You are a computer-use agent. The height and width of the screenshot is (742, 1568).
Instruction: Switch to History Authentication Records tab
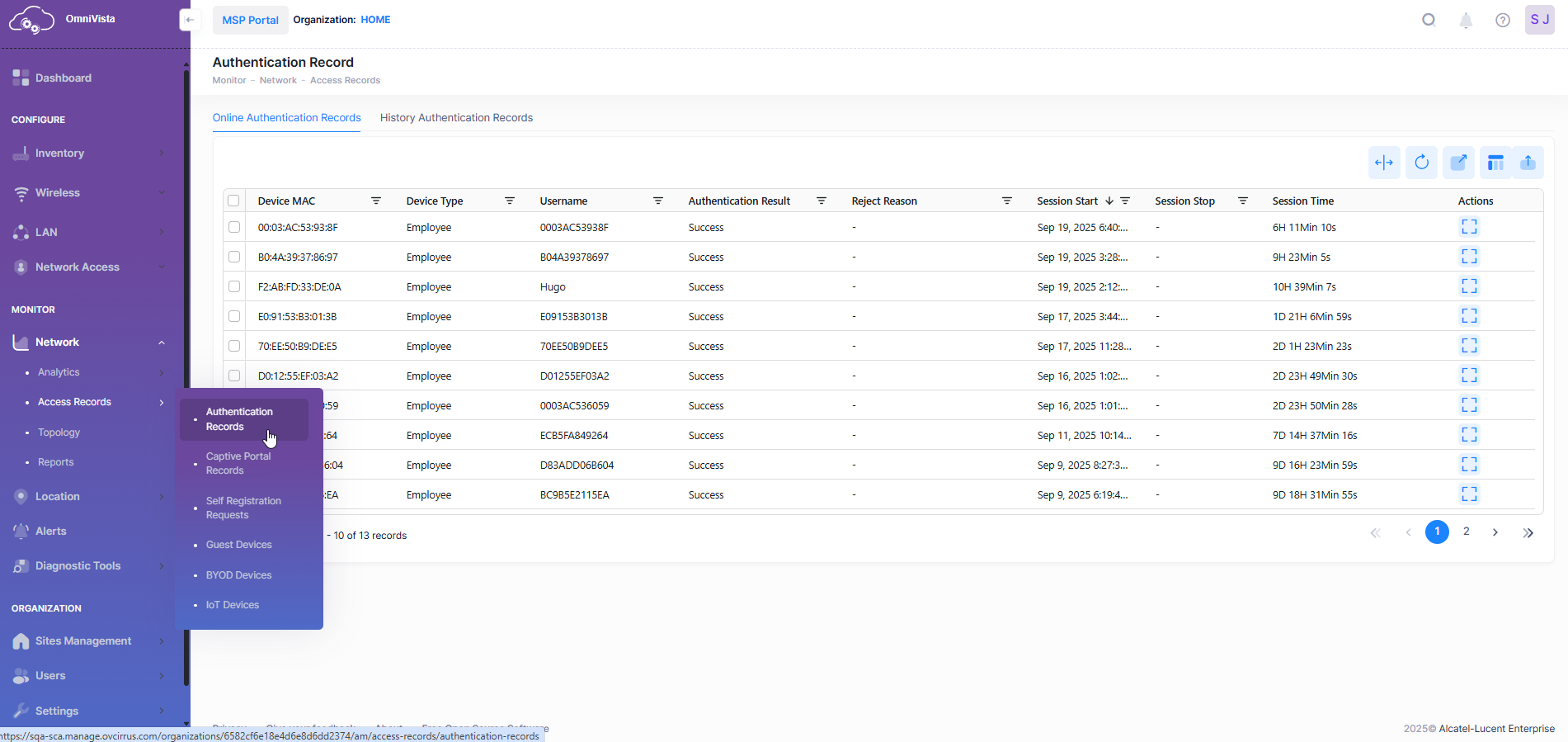click(x=456, y=118)
